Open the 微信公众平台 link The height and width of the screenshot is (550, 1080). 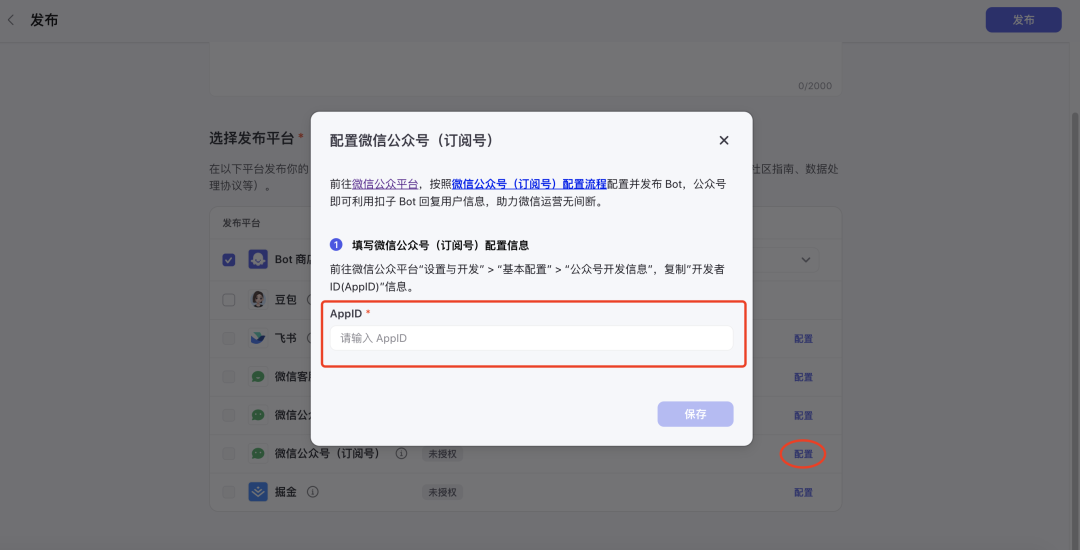385,184
